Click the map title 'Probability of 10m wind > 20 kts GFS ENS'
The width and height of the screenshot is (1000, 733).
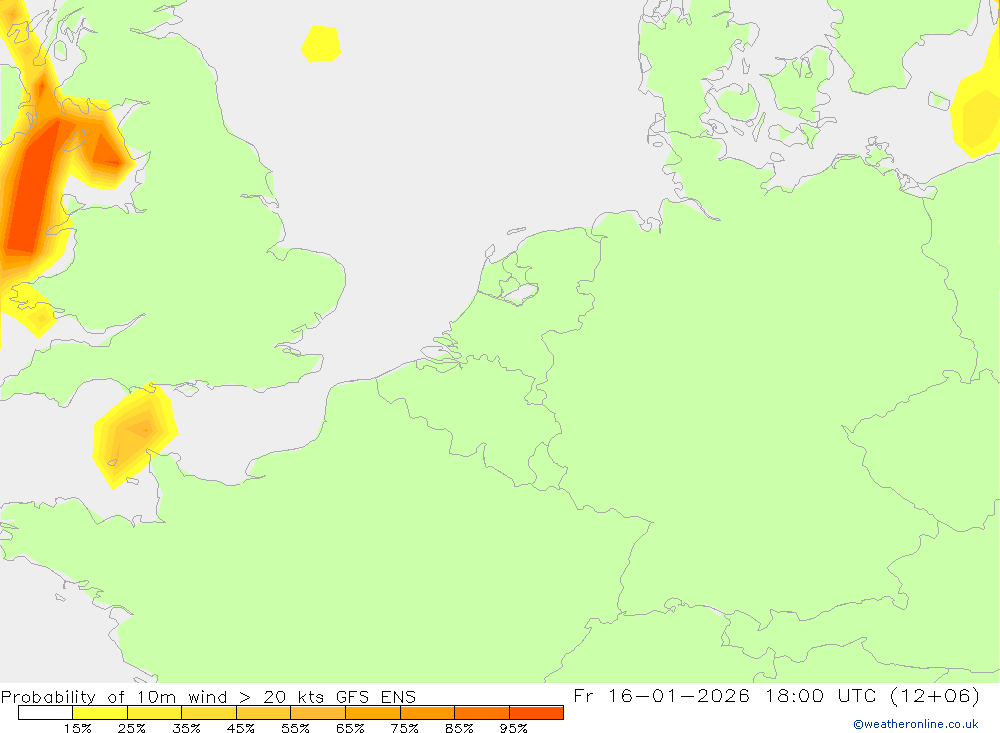(x=209, y=697)
